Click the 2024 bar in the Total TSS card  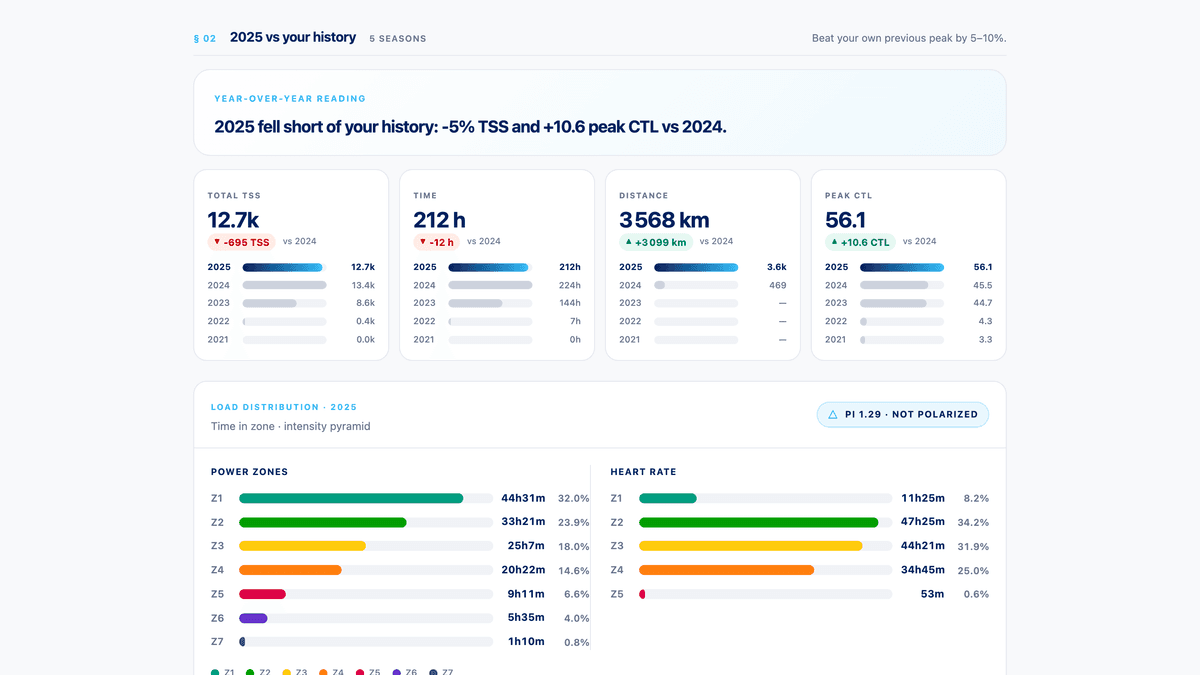[284, 285]
